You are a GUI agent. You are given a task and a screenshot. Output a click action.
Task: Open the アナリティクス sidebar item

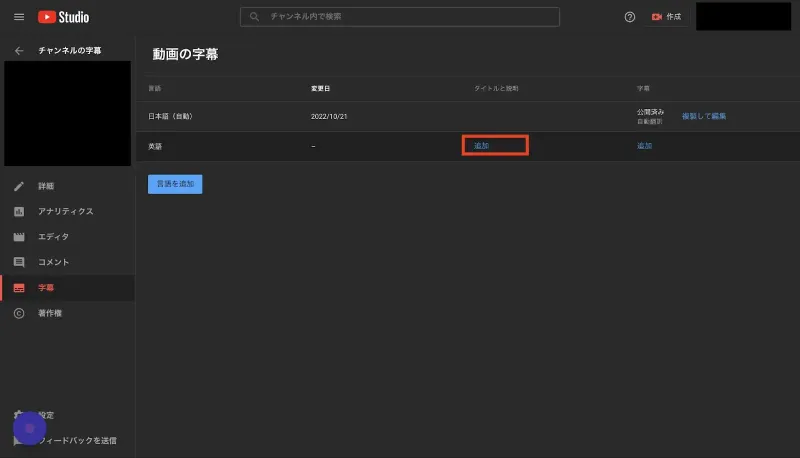[x=67, y=211]
